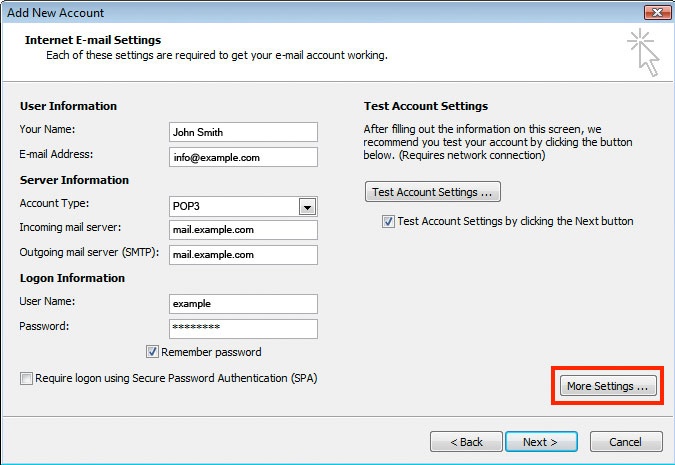The image size is (675, 465).
Task: Toggle the Remember password checkbox
Action: (152, 352)
